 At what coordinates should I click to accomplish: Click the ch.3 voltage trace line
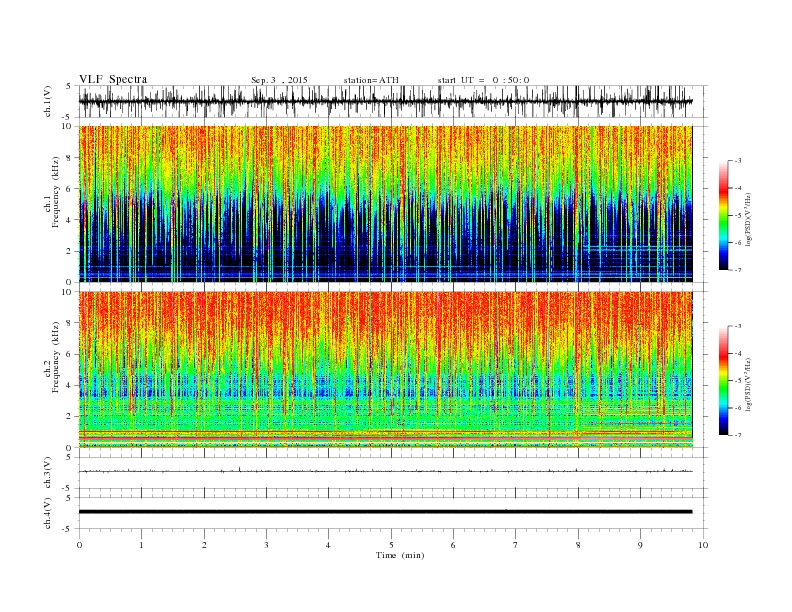click(x=385, y=471)
